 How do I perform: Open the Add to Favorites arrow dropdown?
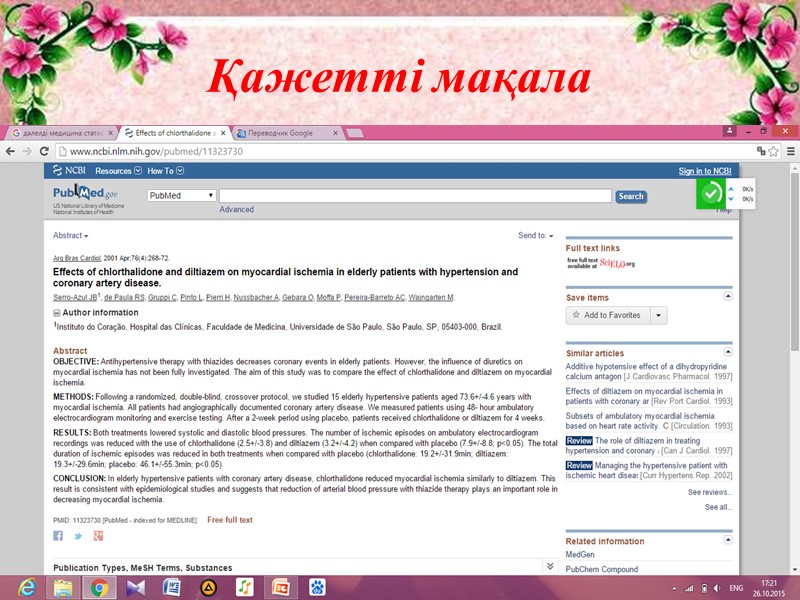(x=659, y=315)
